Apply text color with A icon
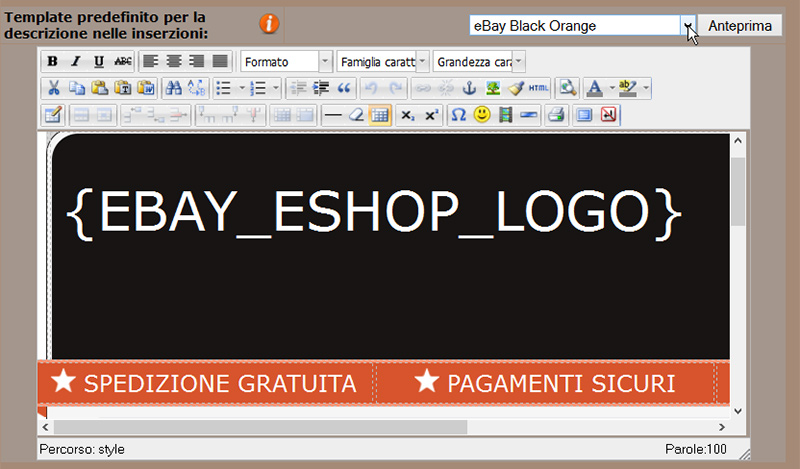Image resolution: width=800 pixels, height=469 pixels. (595, 88)
